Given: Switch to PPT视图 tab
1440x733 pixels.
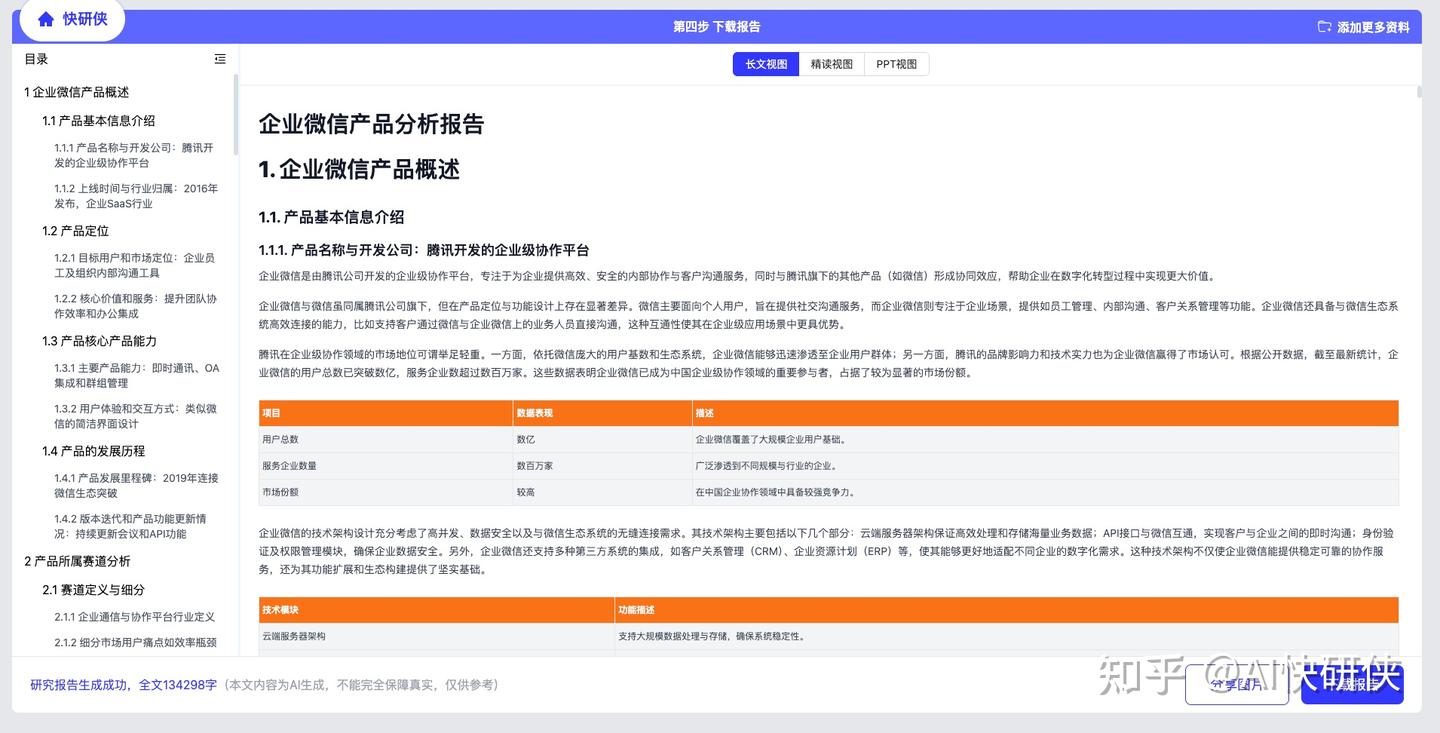Looking at the screenshot, I should [896, 64].
